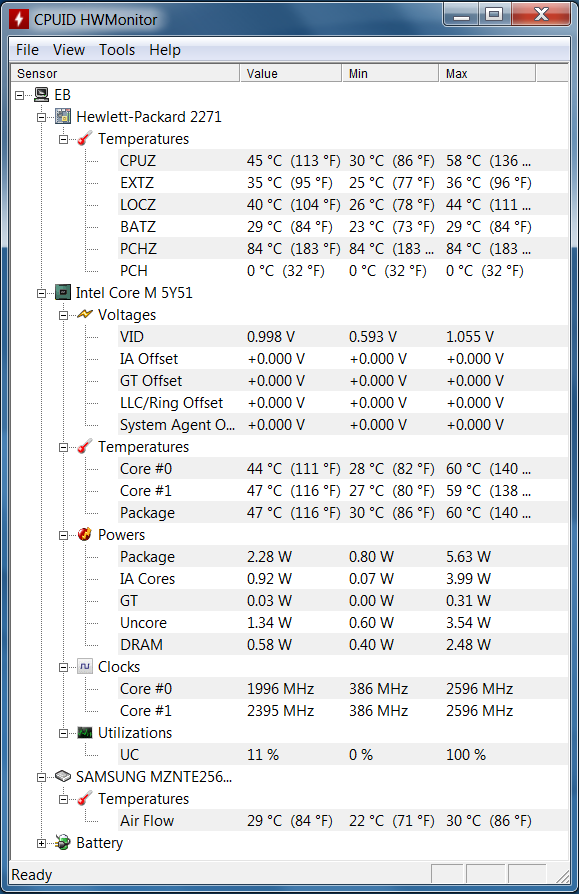Expand the Battery node
This screenshot has width=579, height=894.
41,843
